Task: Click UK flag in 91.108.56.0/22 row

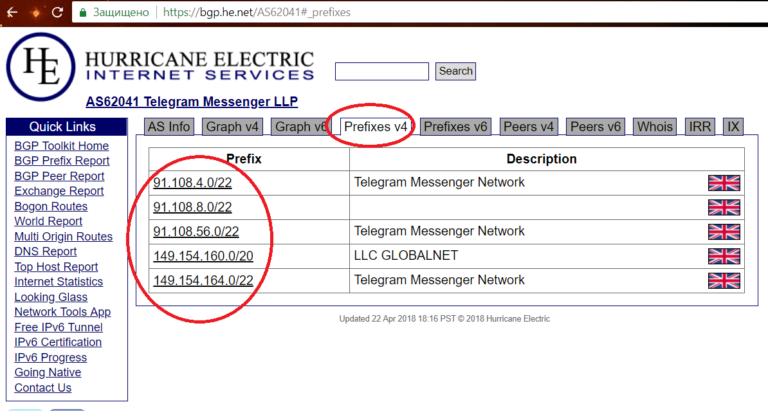Action: click(x=724, y=232)
